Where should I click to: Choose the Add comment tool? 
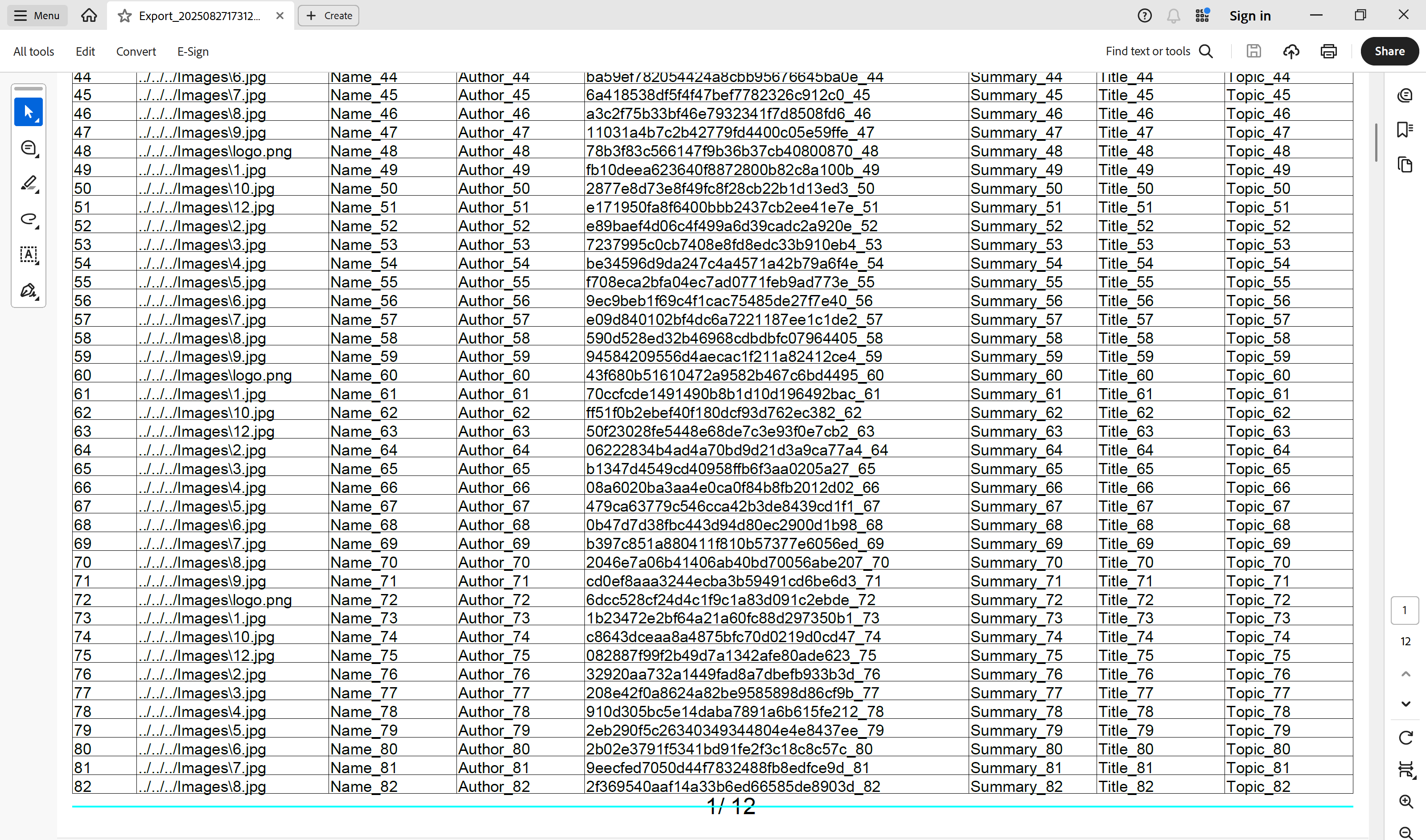coord(28,148)
